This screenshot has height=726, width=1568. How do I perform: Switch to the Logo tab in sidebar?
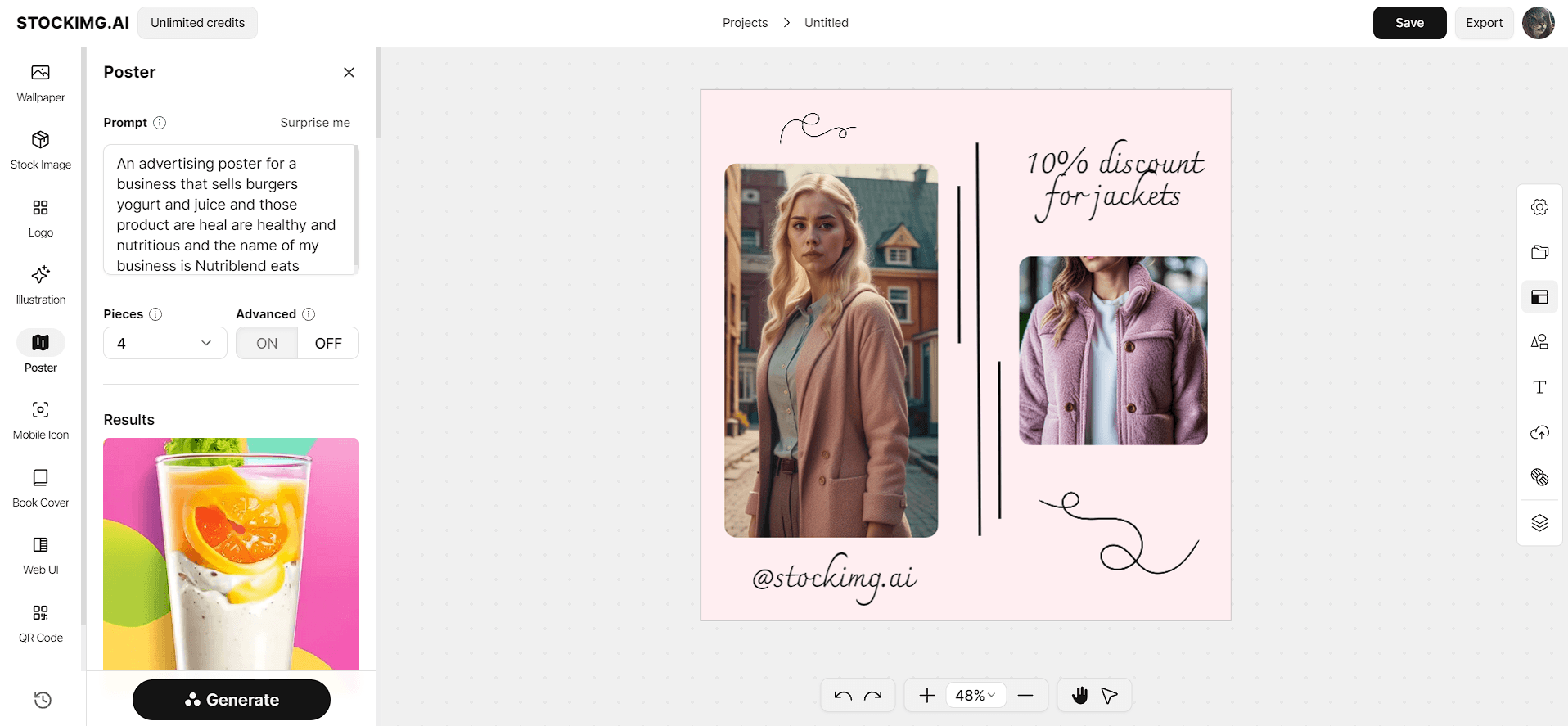pos(41,218)
